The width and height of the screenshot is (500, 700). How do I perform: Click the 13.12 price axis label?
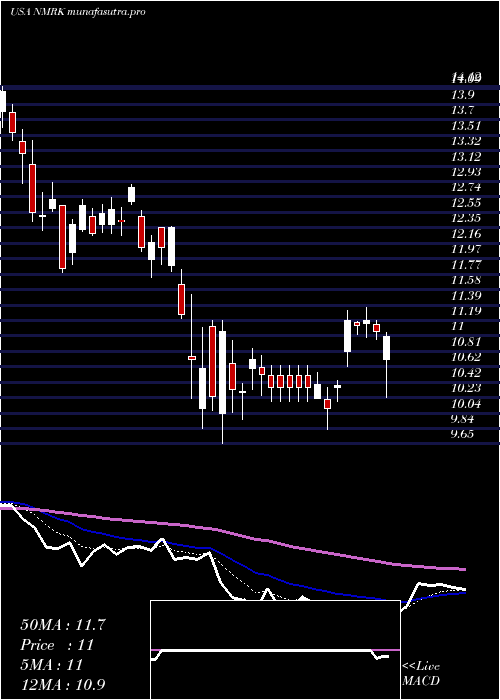(466, 157)
